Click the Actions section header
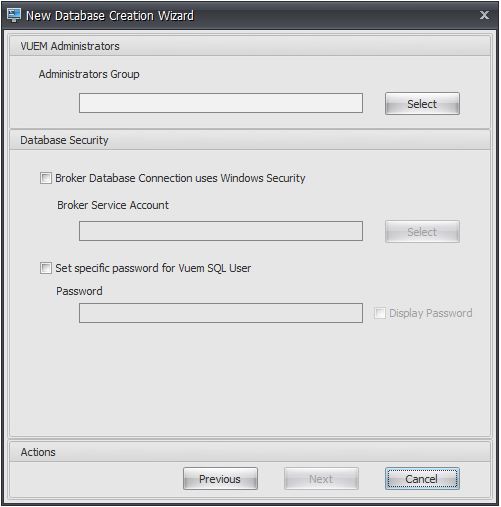The height and width of the screenshot is (507, 501). click(250, 452)
